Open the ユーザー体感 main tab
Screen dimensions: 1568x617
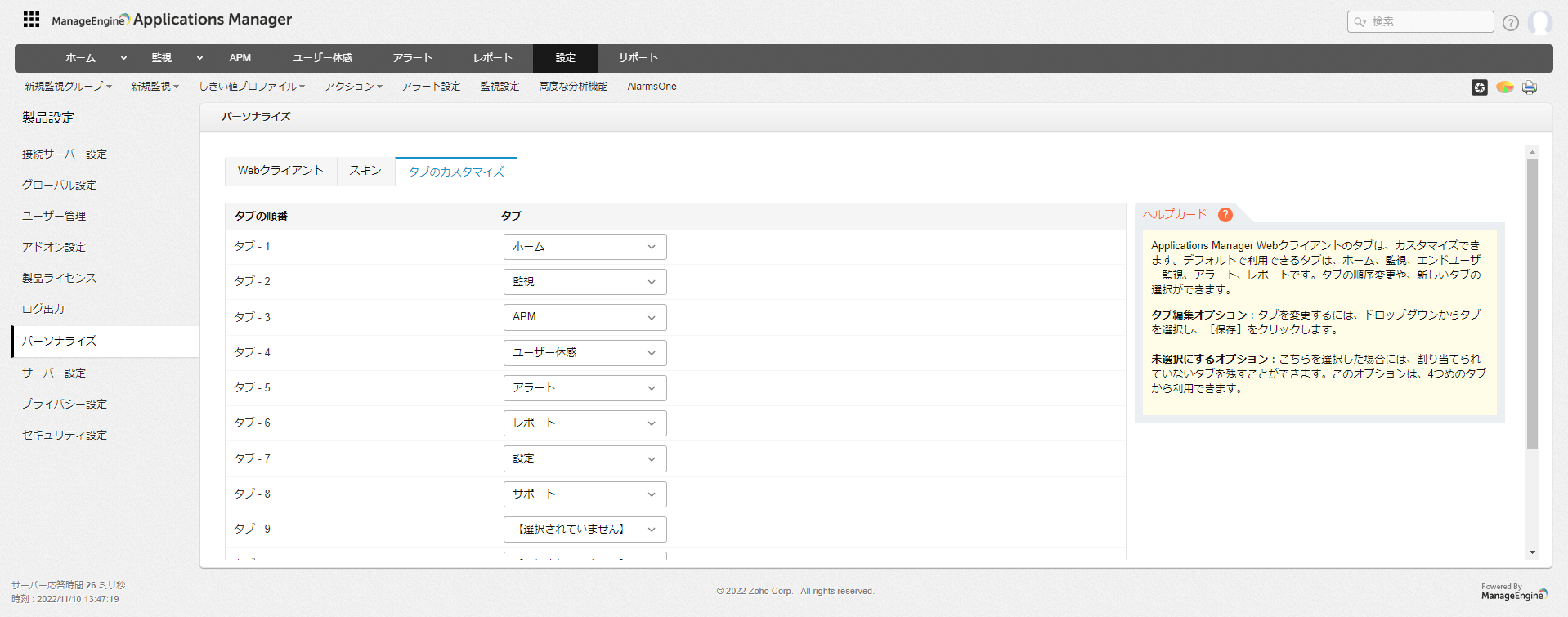click(323, 58)
